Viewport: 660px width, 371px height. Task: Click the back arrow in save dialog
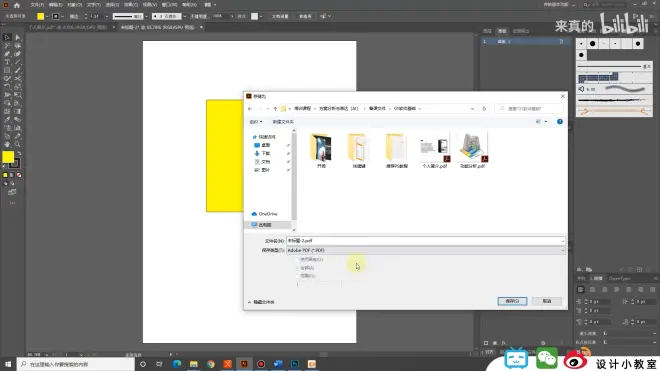coord(250,109)
